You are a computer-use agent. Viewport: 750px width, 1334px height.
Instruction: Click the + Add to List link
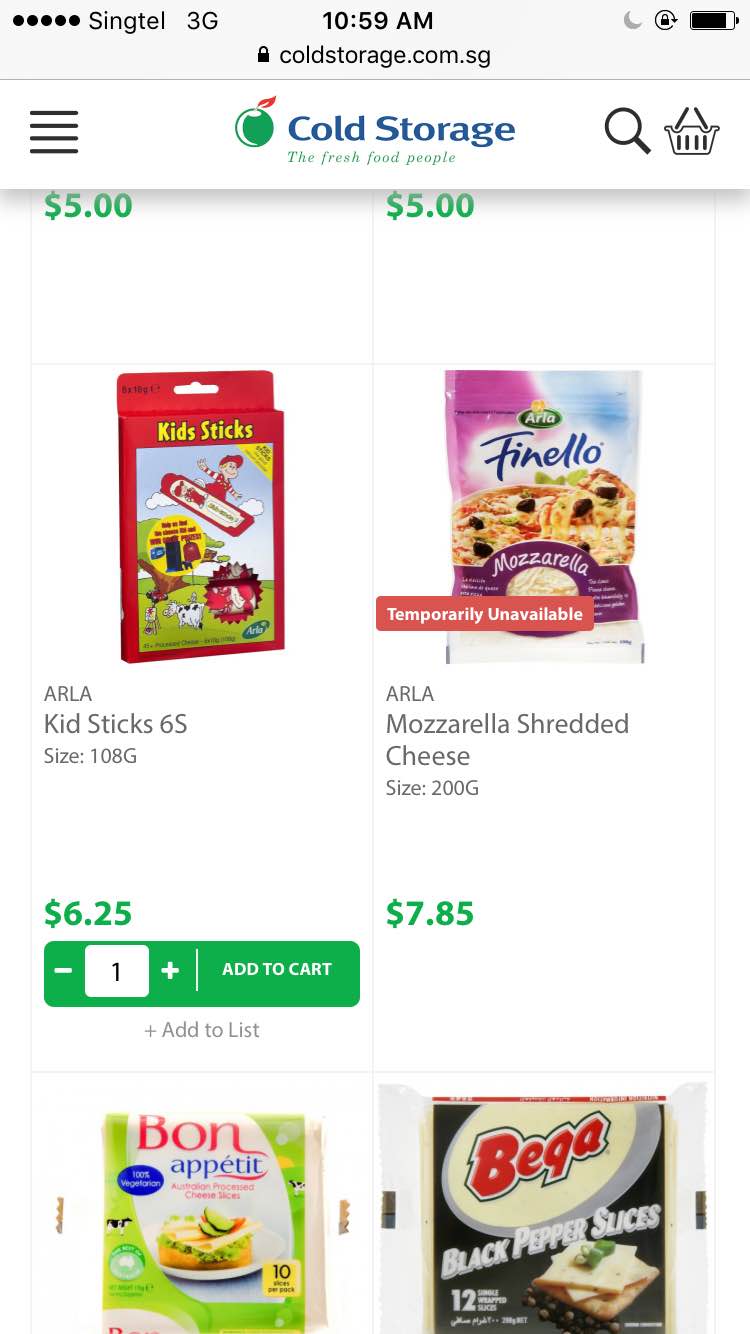pos(202,1030)
